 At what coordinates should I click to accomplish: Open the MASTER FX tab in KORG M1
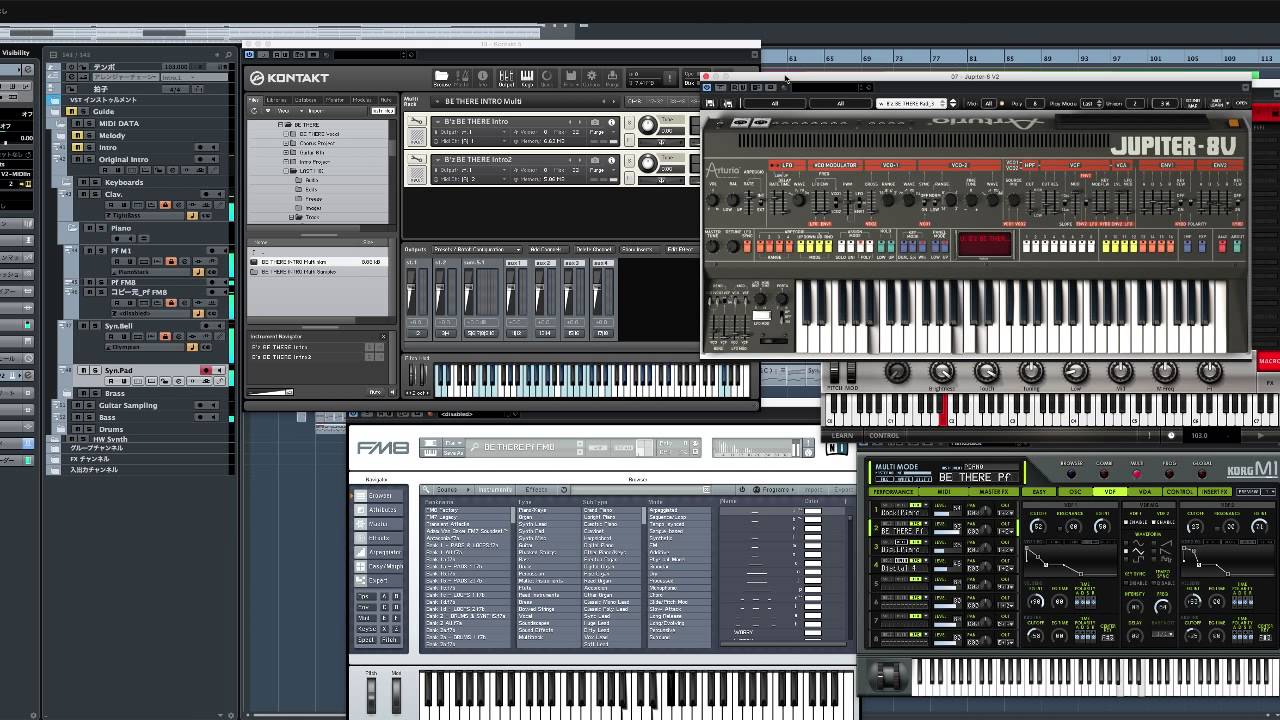point(994,492)
